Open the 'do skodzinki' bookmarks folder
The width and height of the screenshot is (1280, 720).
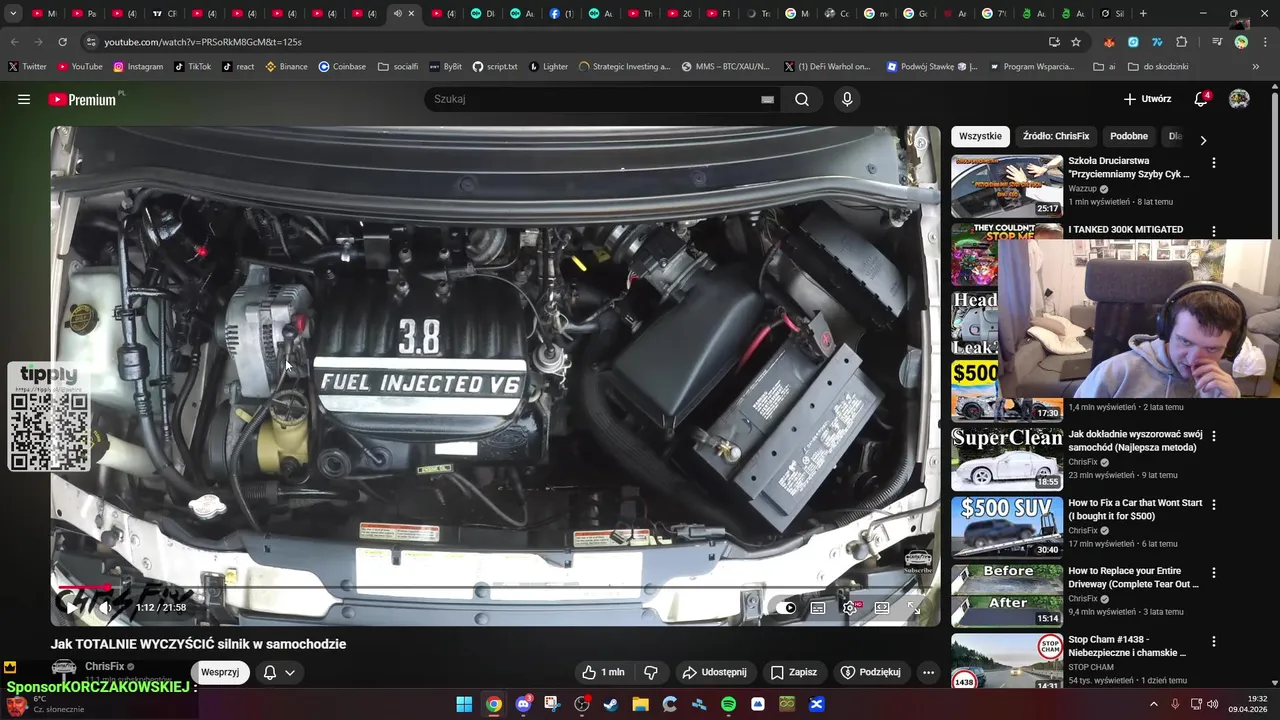(1158, 67)
